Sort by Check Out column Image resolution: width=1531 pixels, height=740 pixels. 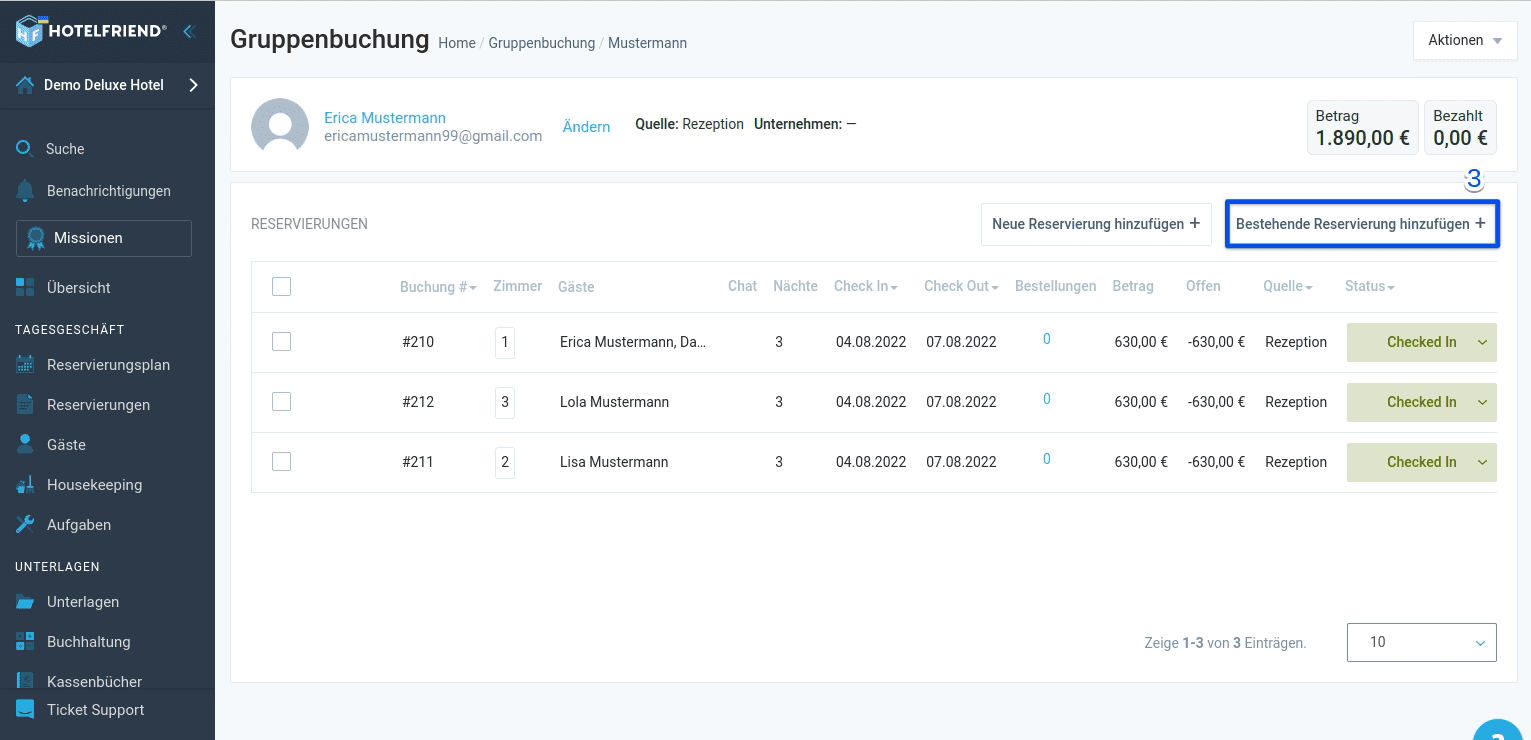[x=962, y=286]
